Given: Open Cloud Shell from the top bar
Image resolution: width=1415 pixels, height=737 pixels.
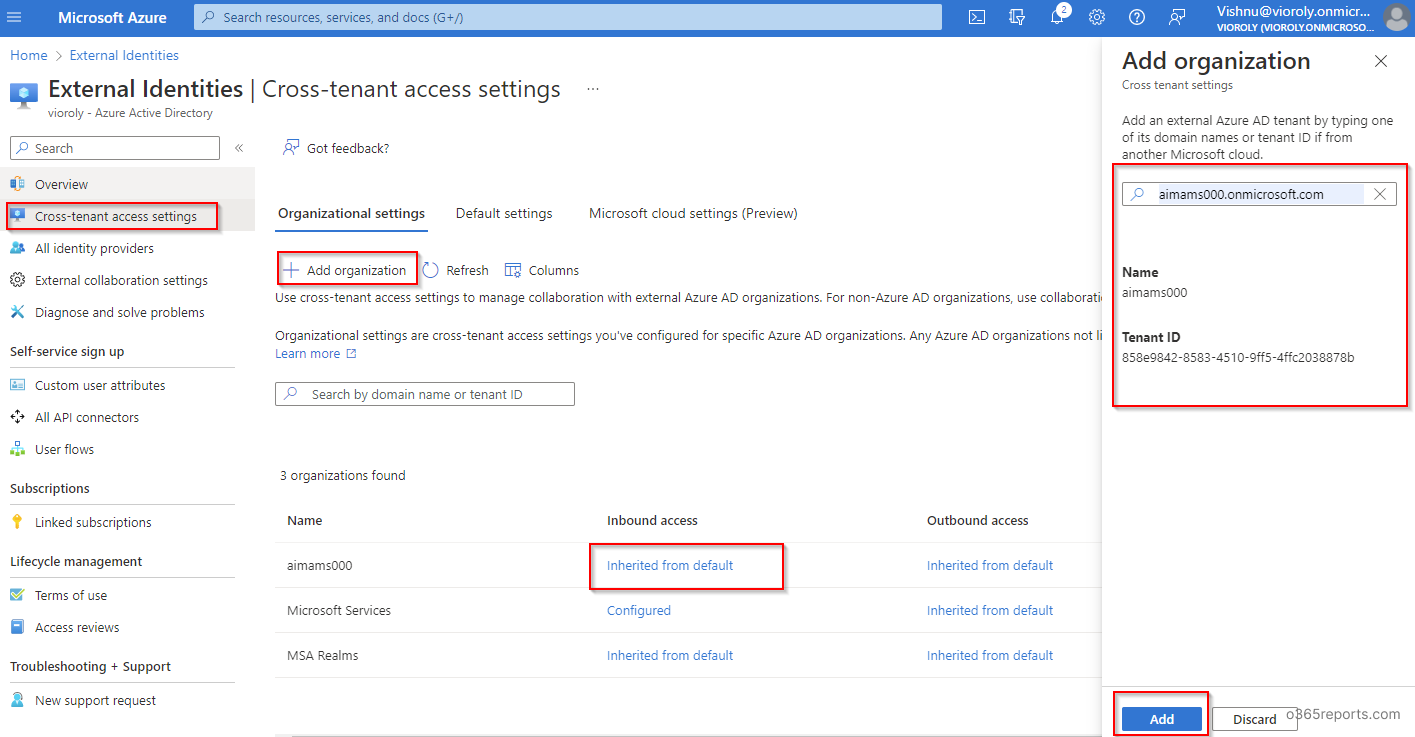Looking at the screenshot, I should [977, 17].
